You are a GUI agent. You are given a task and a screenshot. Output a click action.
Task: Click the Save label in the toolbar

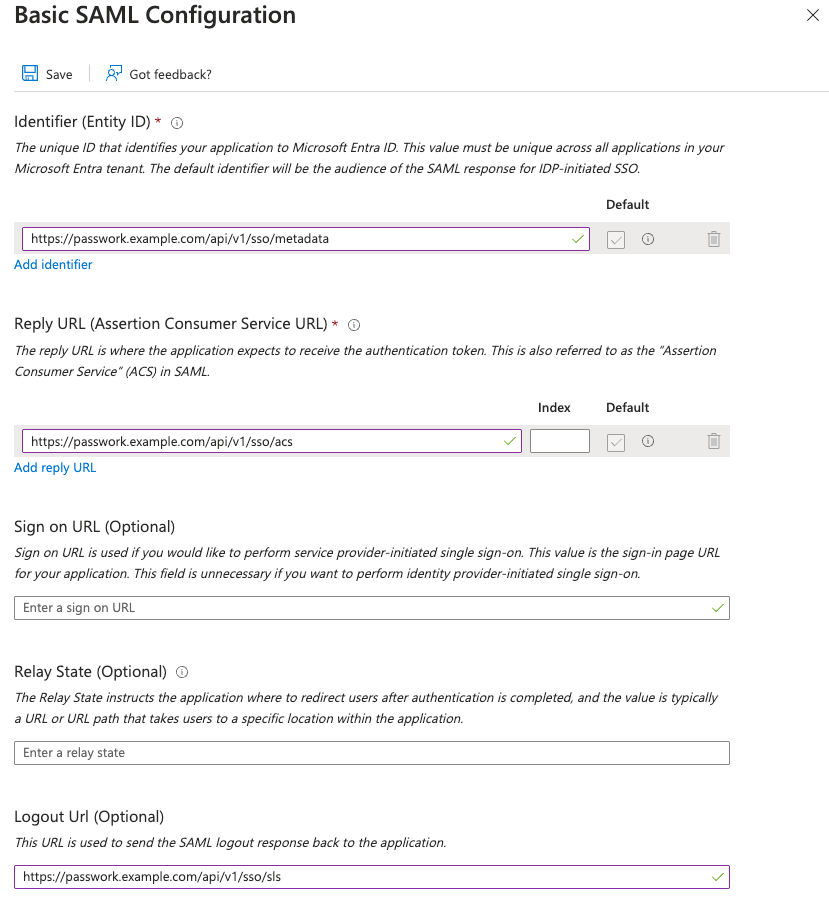[x=59, y=73]
